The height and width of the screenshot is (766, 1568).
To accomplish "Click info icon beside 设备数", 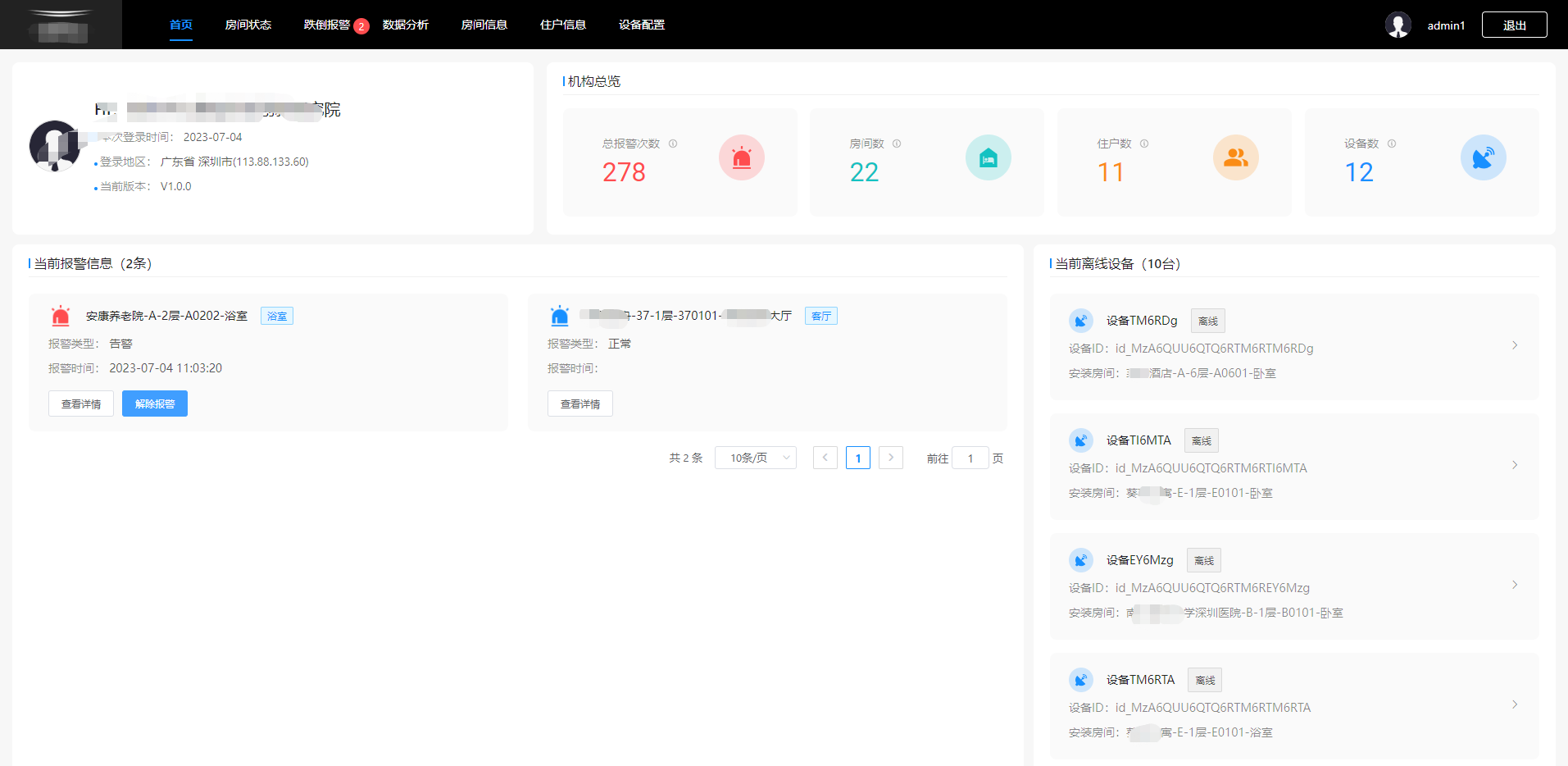I will tap(1392, 144).
